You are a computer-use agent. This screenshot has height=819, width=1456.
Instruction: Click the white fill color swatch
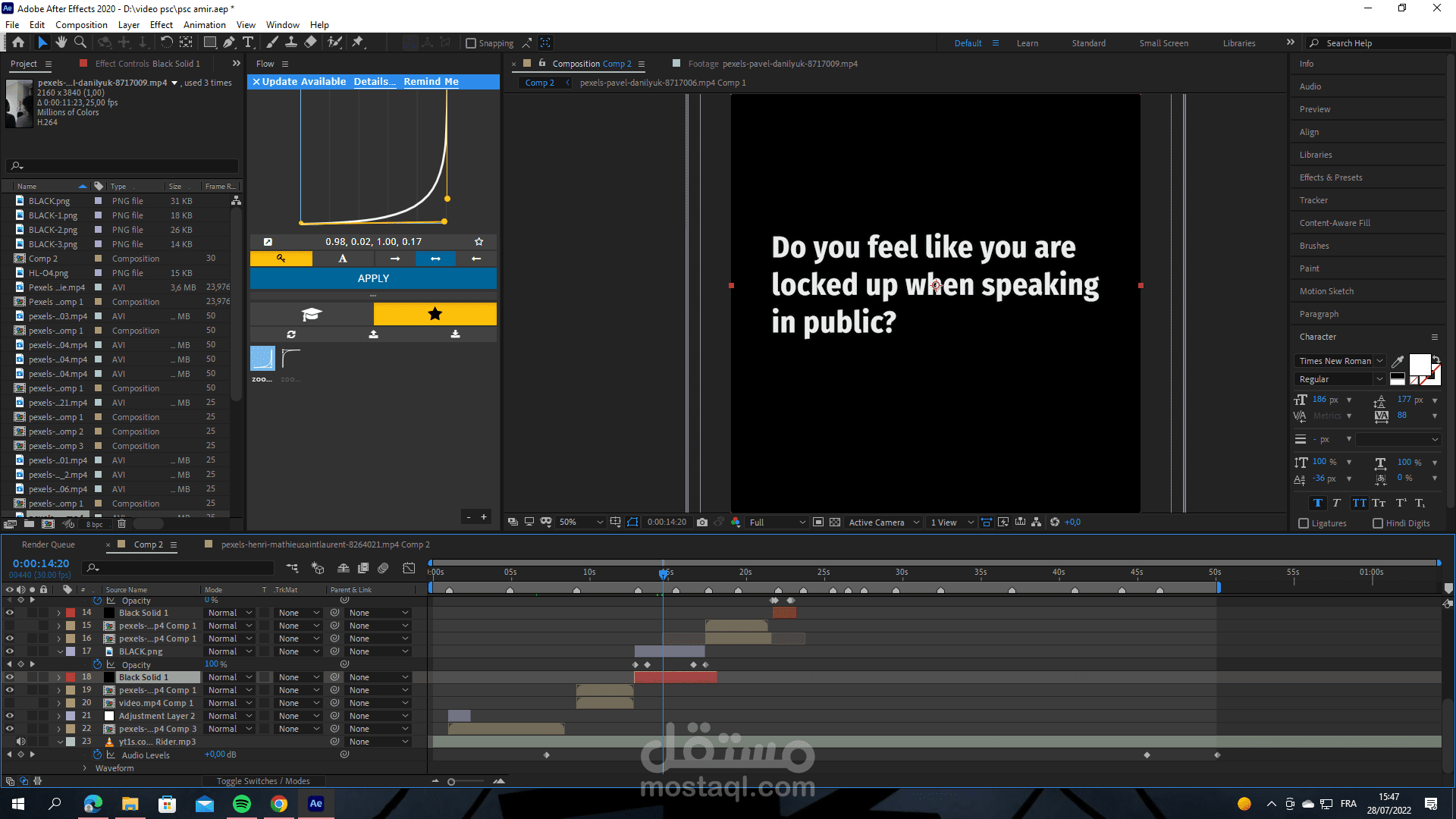(x=1419, y=365)
